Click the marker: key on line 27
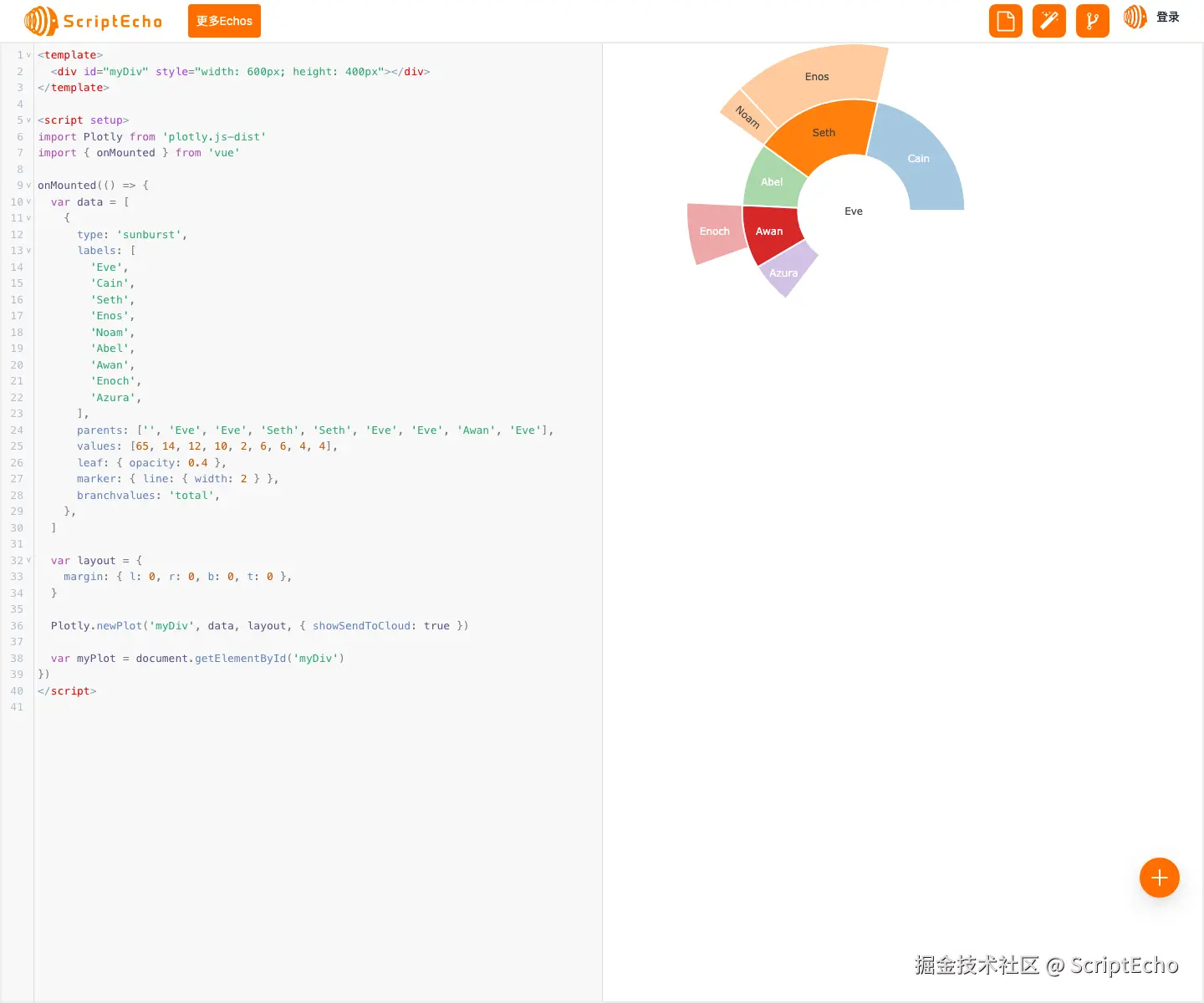Viewport: 1204px width, 1003px height. (x=99, y=479)
